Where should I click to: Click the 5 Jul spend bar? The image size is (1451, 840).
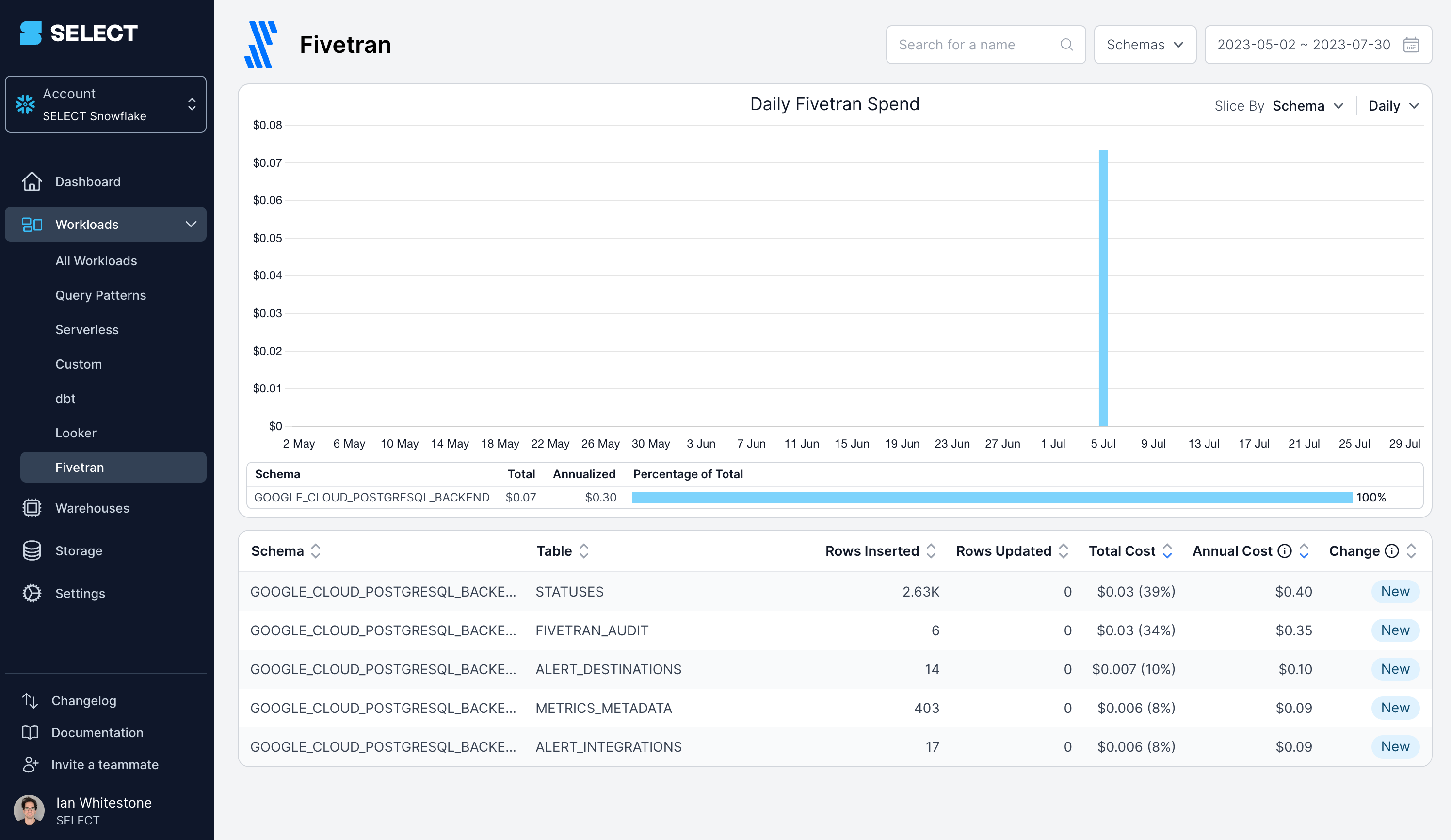[x=1103, y=288]
